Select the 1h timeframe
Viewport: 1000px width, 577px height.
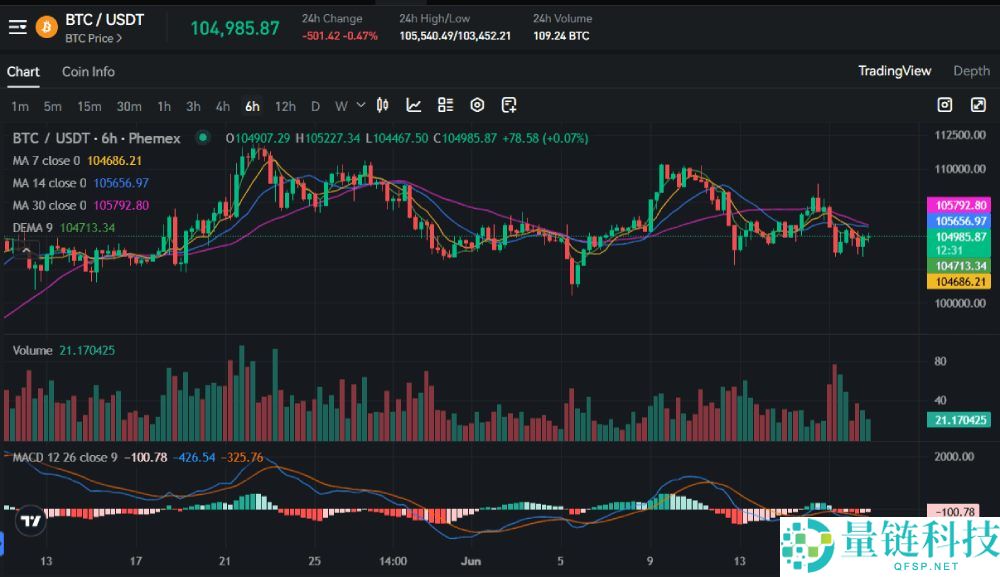tap(164, 106)
